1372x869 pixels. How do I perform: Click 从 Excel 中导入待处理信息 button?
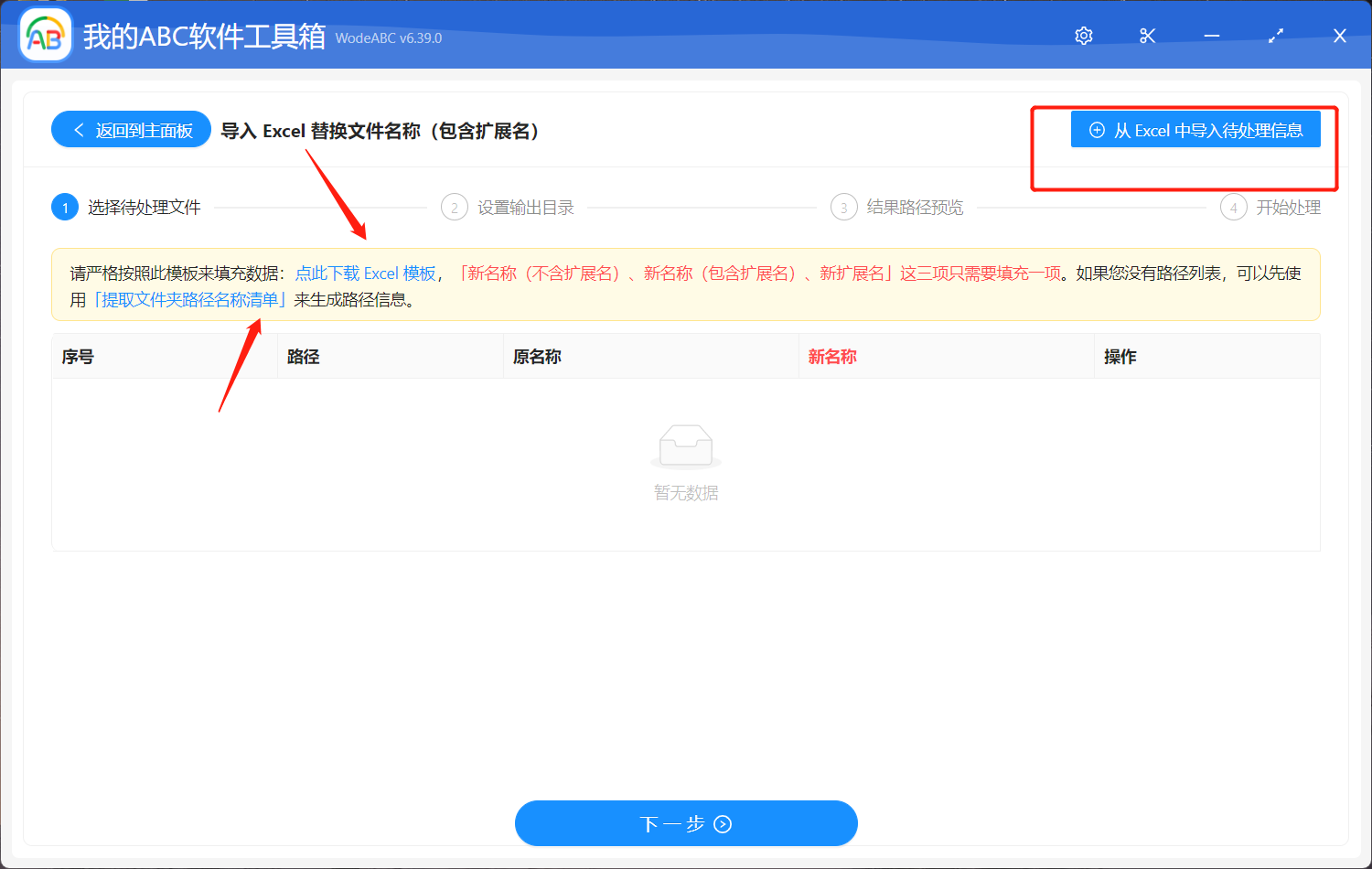coord(1195,129)
